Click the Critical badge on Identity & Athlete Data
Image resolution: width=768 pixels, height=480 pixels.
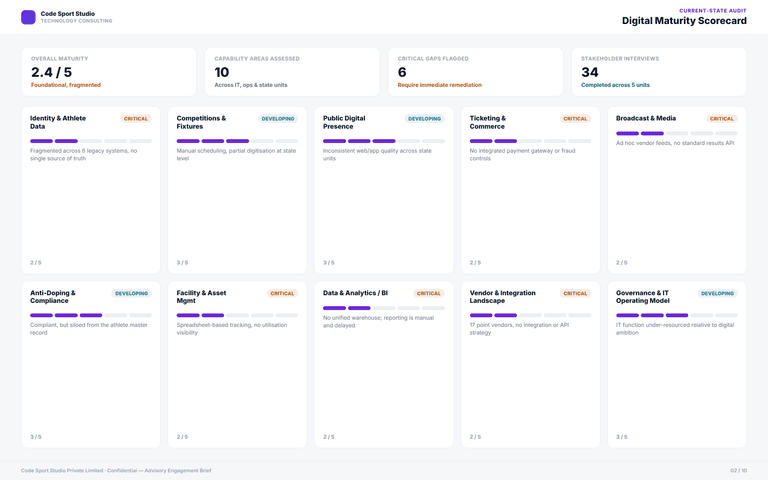click(x=136, y=119)
